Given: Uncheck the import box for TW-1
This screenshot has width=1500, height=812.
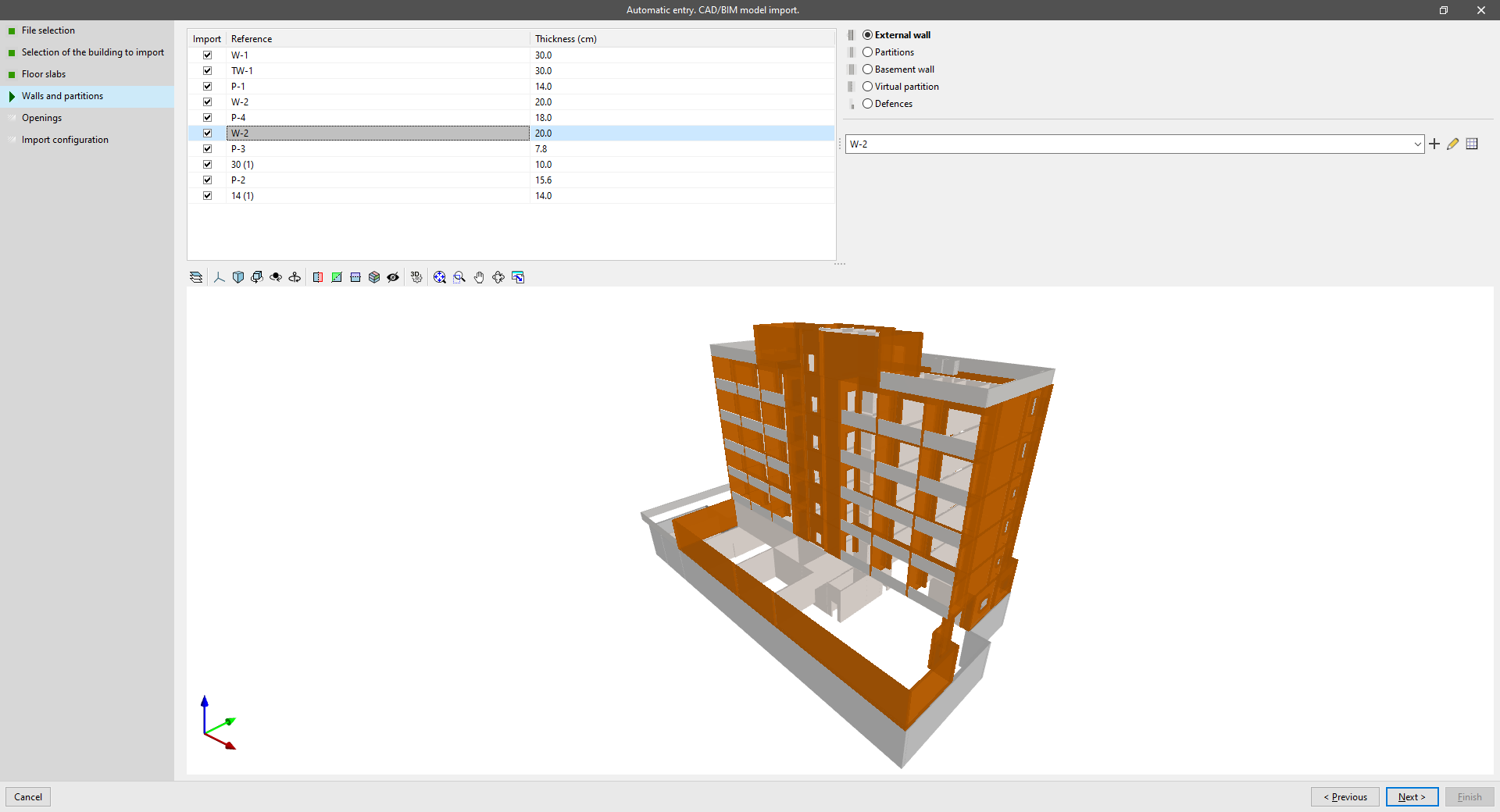Looking at the screenshot, I should point(207,70).
